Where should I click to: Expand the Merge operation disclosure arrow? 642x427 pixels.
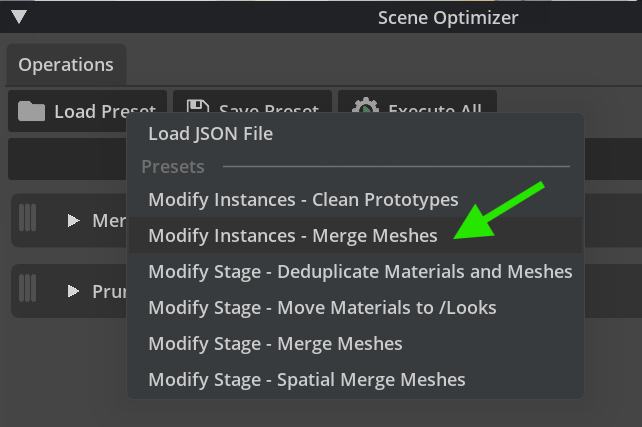(x=74, y=220)
